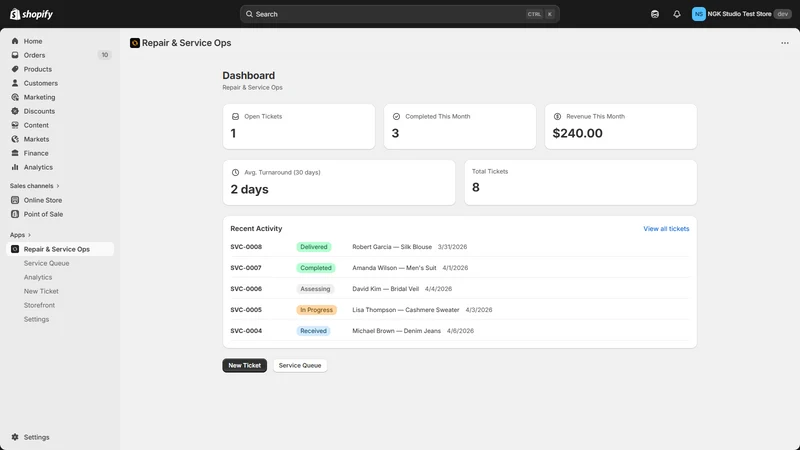Image resolution: width=800 pixels, height=450 pixels.
Task: Go to Analytics under Repair & Service Ops
Action: click(x=38, y=277)
